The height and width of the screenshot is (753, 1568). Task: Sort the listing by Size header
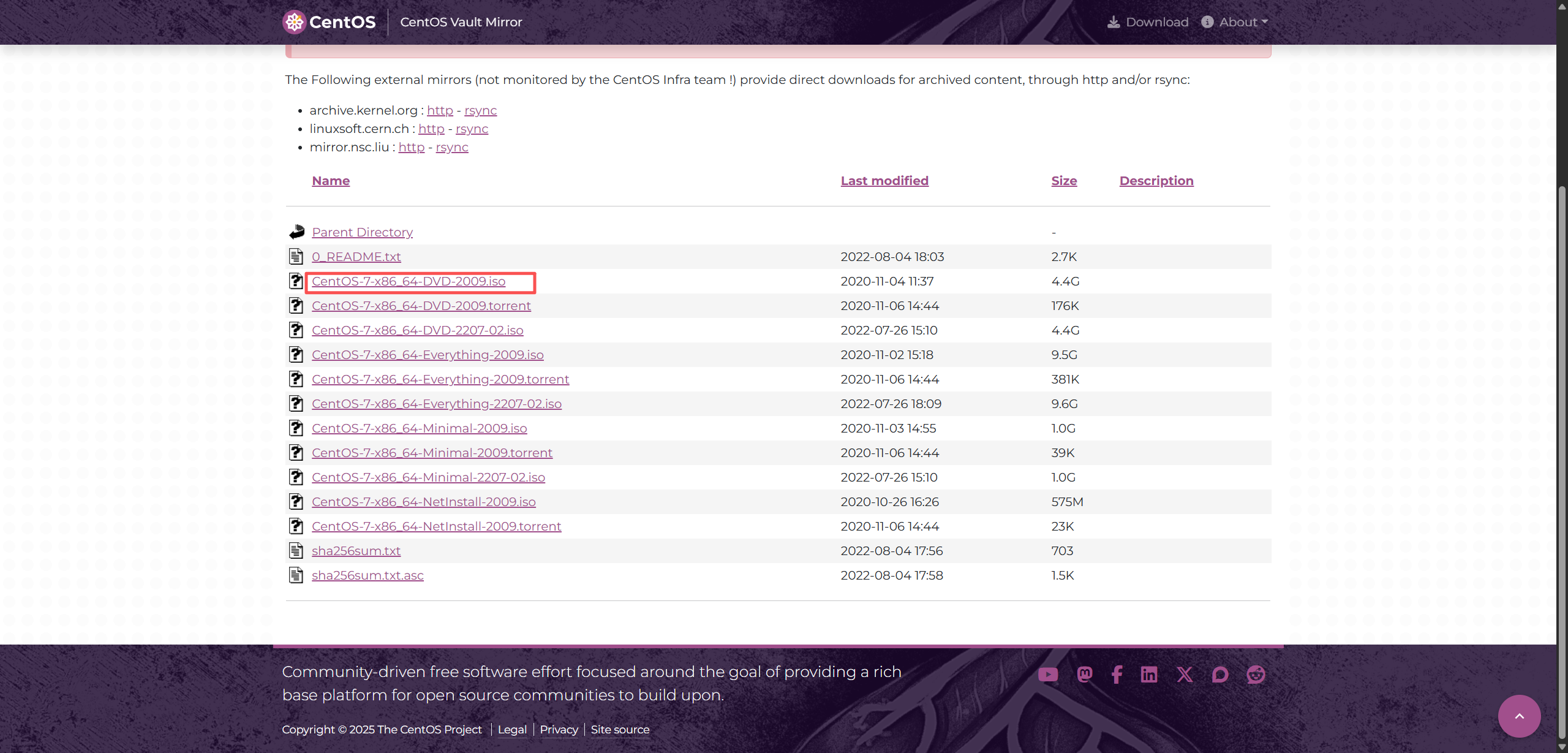(1064, 181)
